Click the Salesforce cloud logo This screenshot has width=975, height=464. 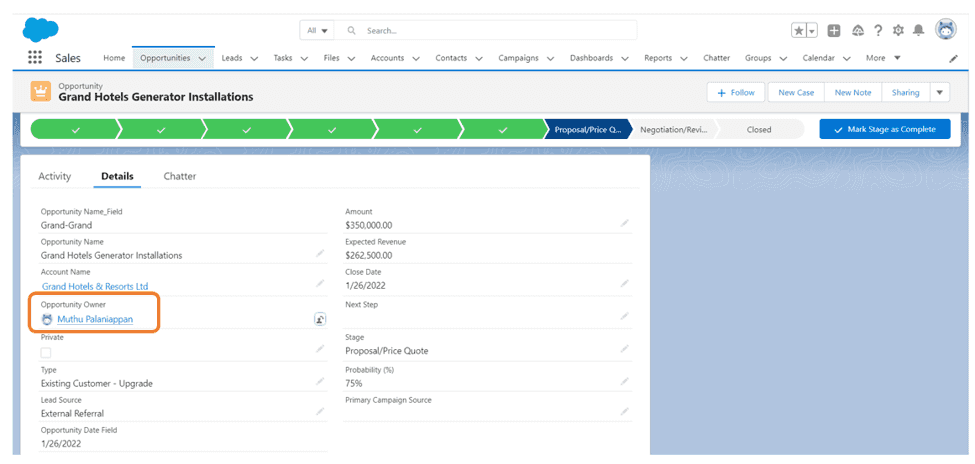[x=40, y=29]
